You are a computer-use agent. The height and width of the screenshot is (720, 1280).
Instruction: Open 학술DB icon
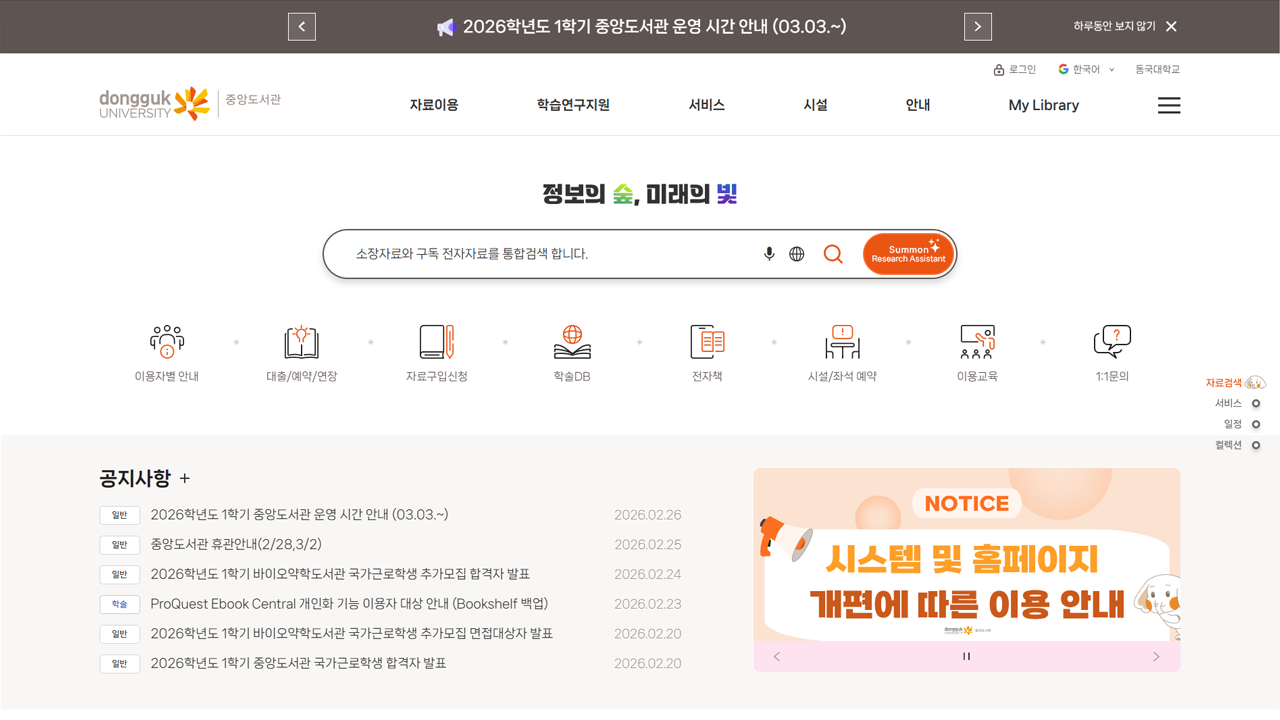tap(572, 354)
